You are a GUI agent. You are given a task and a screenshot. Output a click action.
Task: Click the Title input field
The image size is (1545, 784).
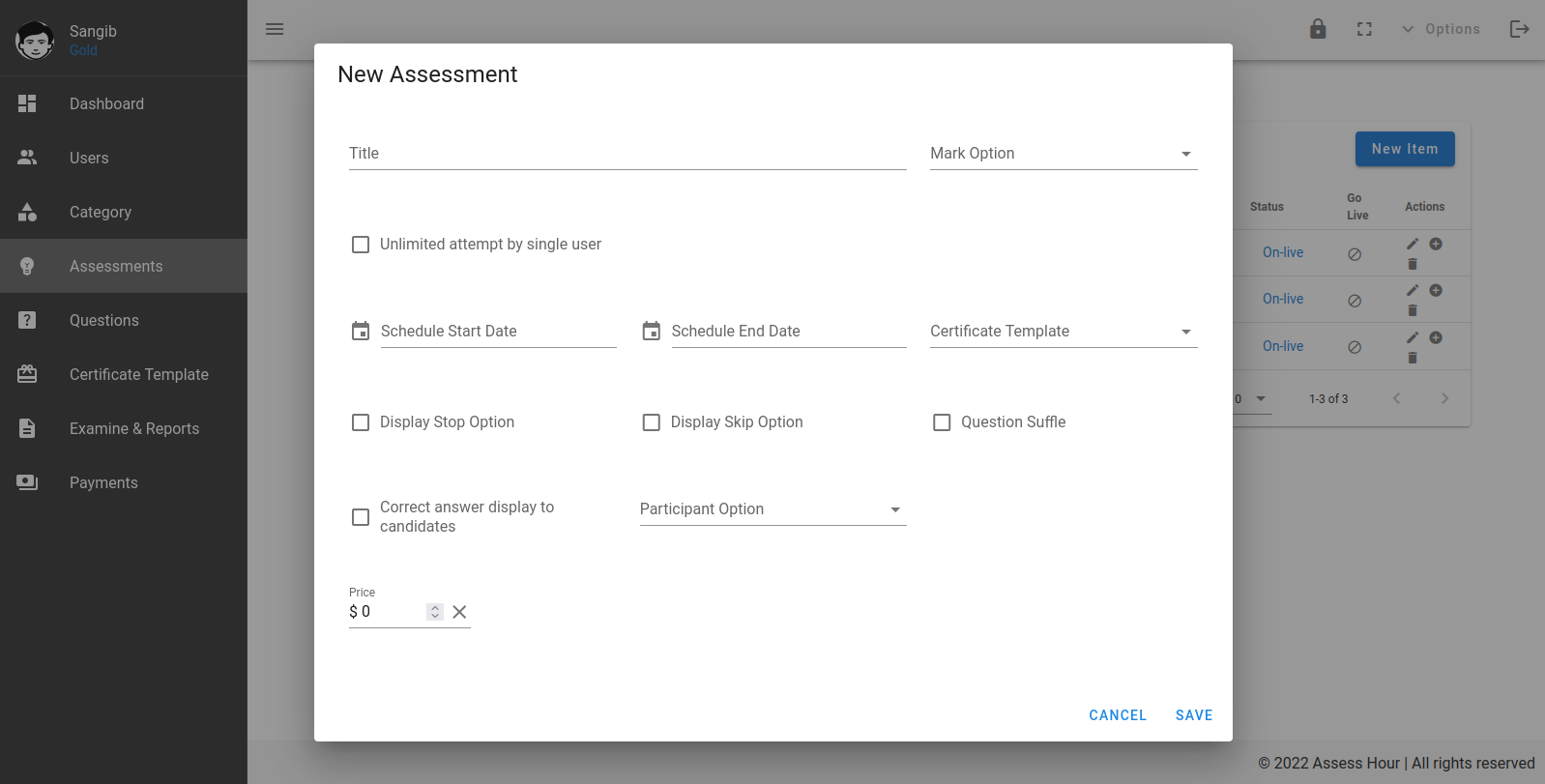627,154
